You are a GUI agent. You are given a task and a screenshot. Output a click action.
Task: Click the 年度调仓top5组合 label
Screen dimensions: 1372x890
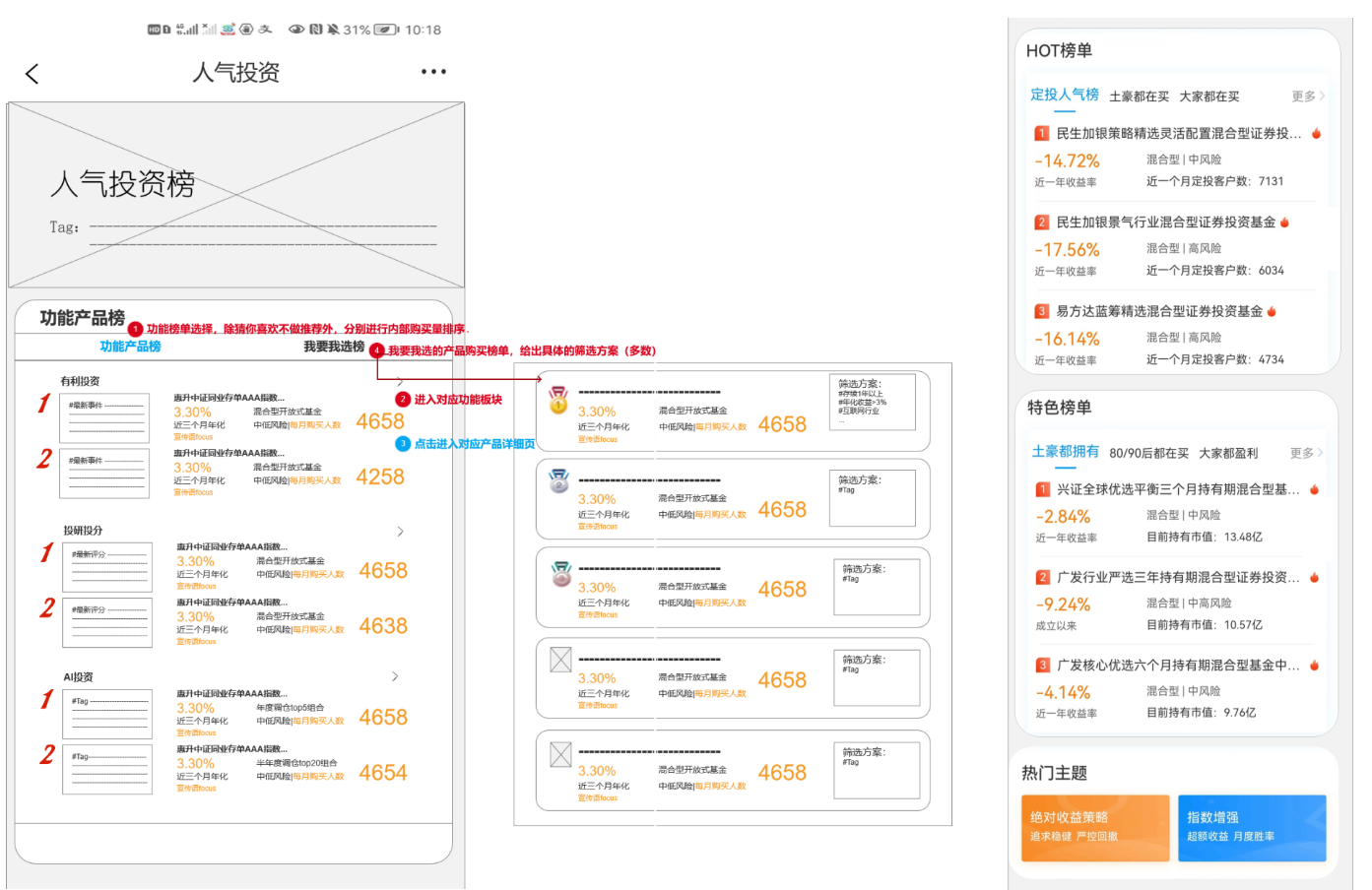(x=291, y=708)
